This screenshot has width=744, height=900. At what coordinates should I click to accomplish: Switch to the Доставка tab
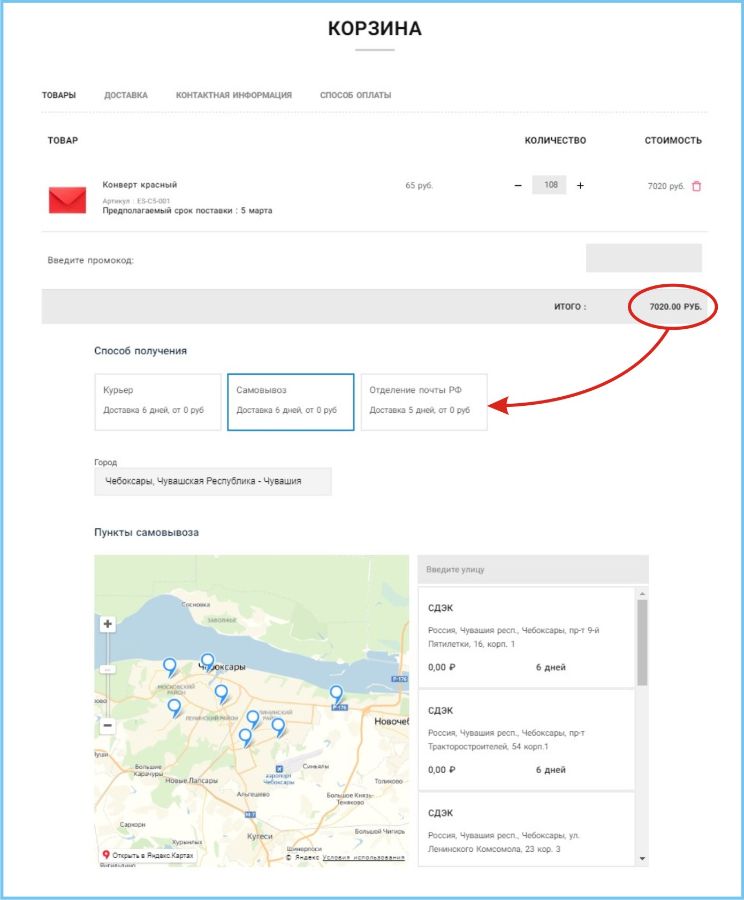(126, 96)
